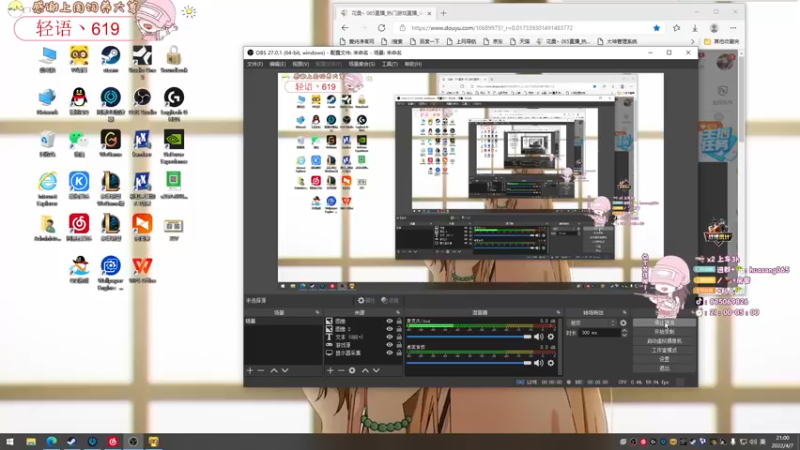Toggle lock on the 显示器采集 source
This screenshot has height=450, width=800.
click(399, 353)
